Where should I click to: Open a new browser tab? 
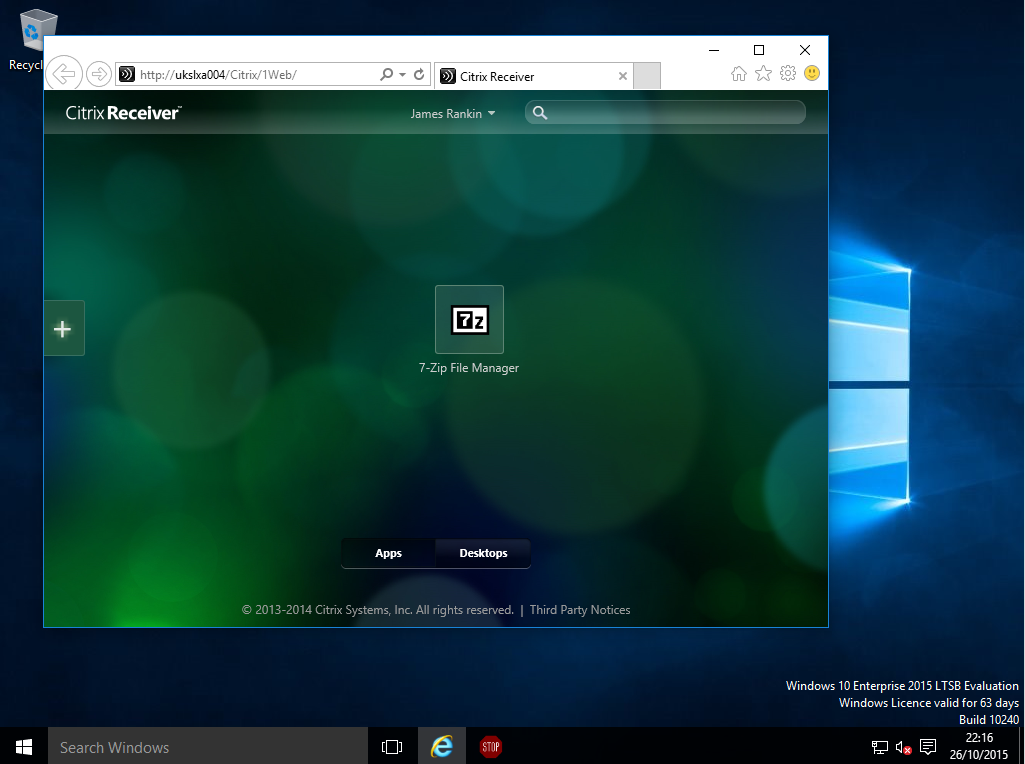click(647, 76)
